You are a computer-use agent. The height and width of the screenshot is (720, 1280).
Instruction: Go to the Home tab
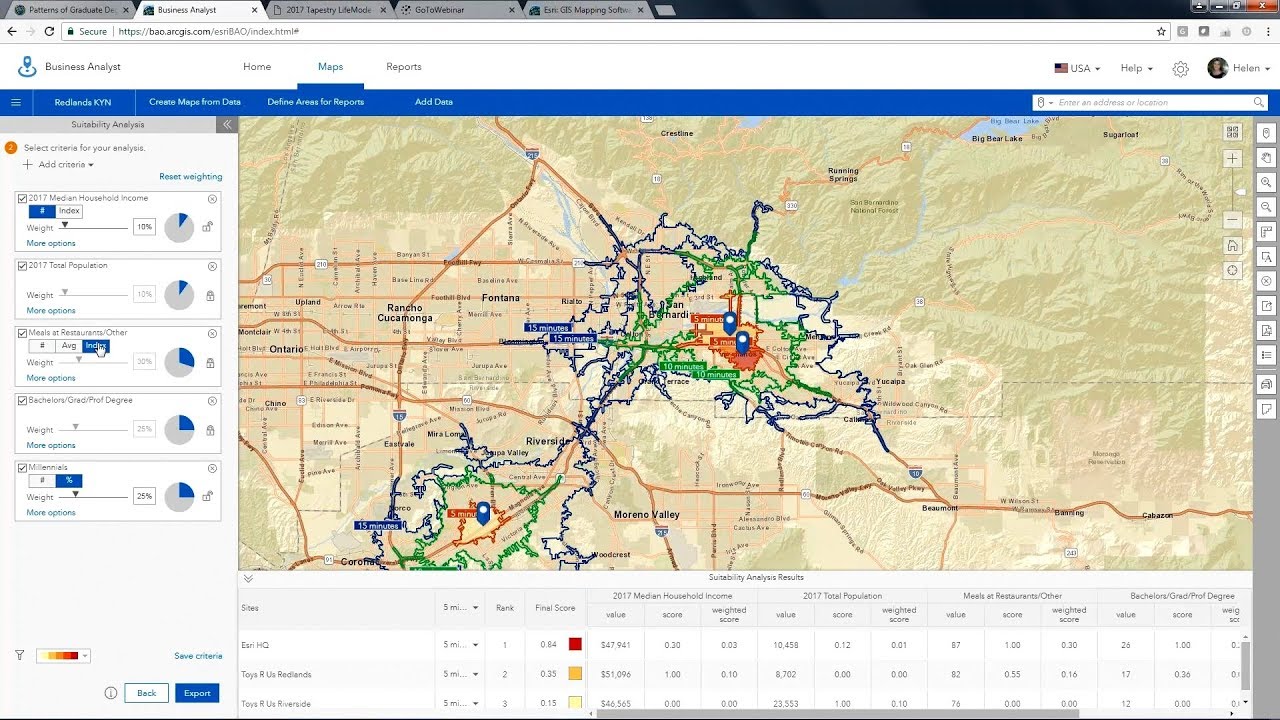click(257, 67)
